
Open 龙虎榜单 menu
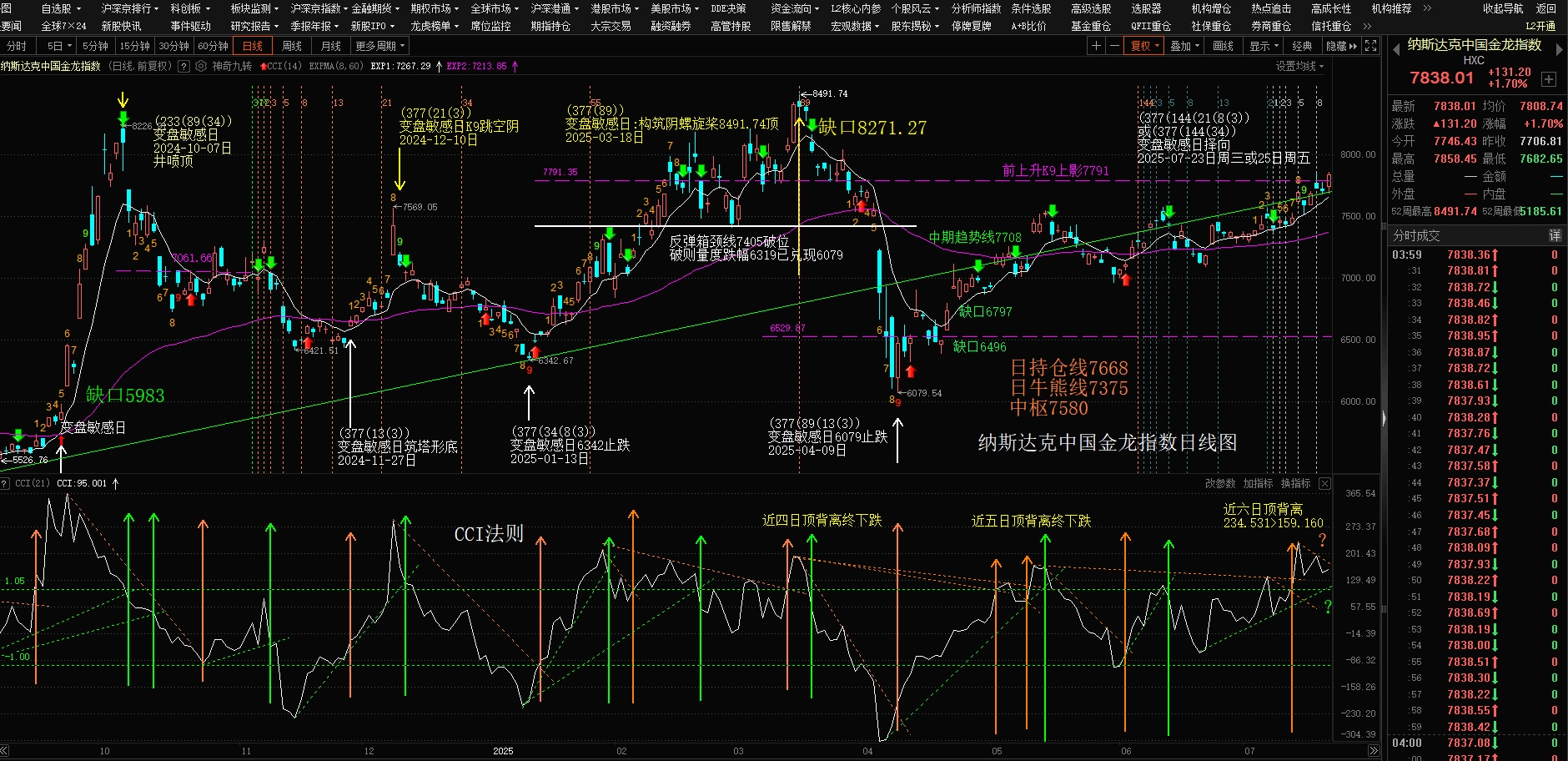(435, 26)
